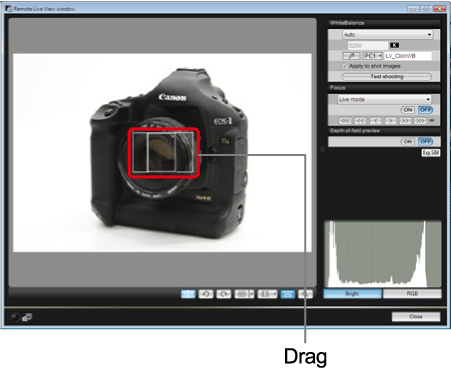
Task: Rotate the live view image right
Action: pos(223,294)
